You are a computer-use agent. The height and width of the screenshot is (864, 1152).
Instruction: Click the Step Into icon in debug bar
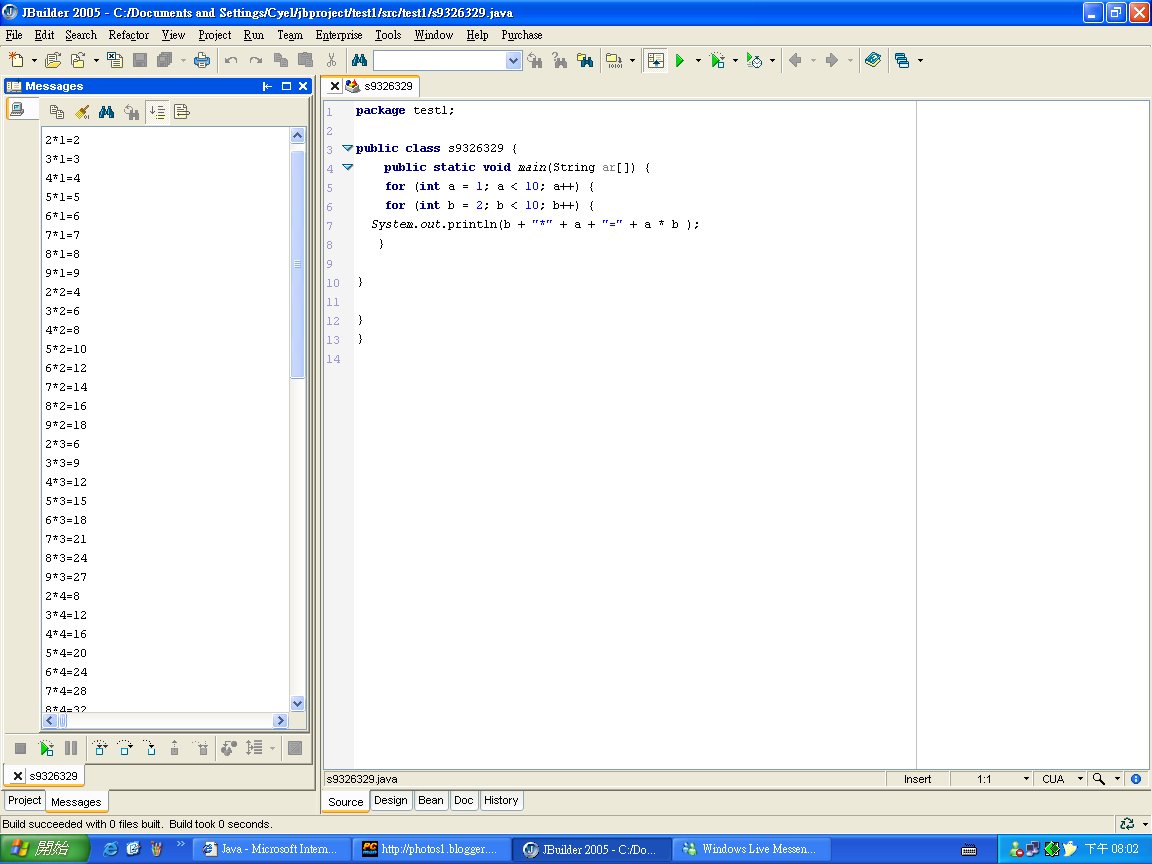click(x=150, y=749)
